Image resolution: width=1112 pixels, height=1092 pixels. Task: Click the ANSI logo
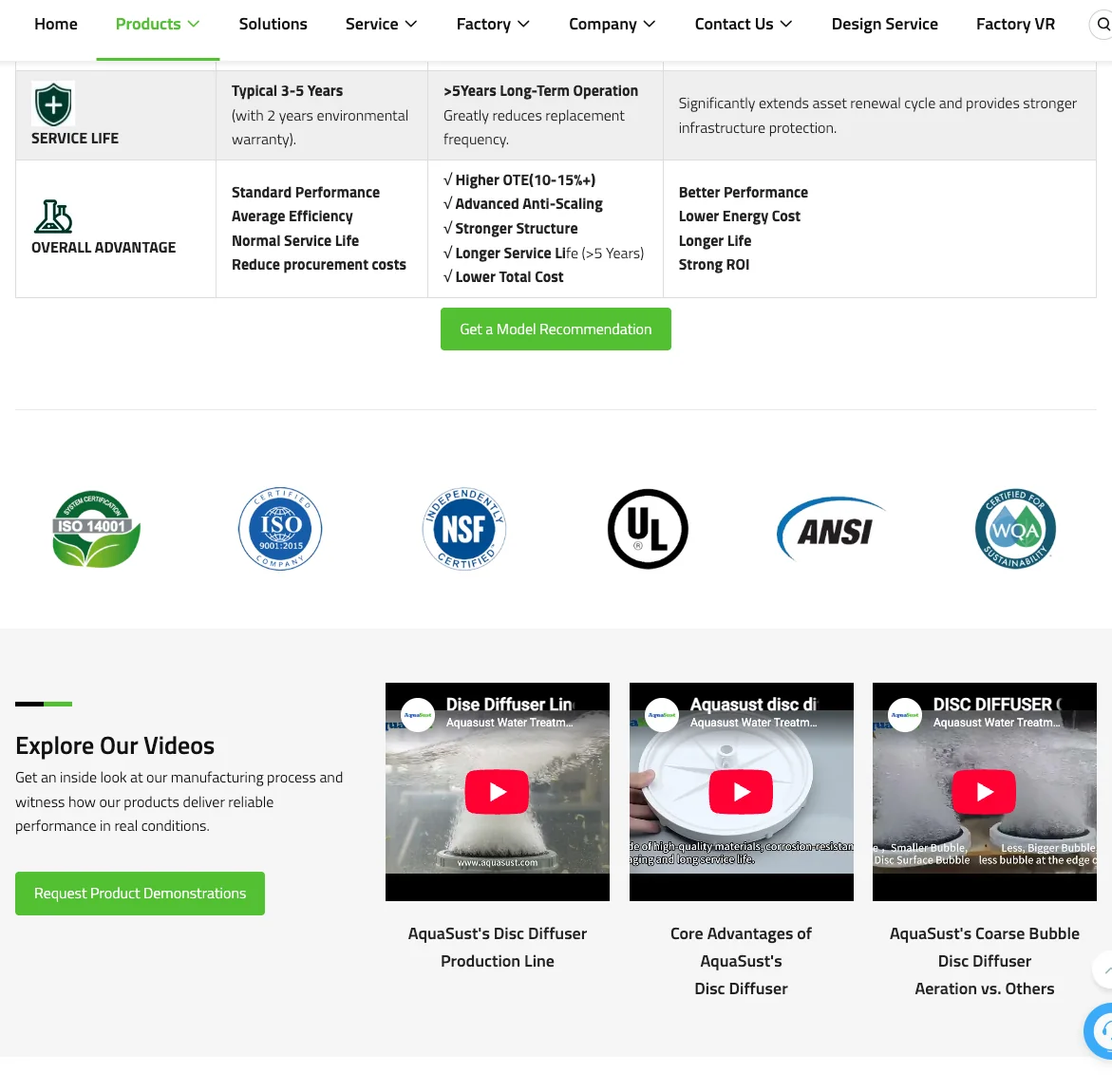[x=832, y=529]
